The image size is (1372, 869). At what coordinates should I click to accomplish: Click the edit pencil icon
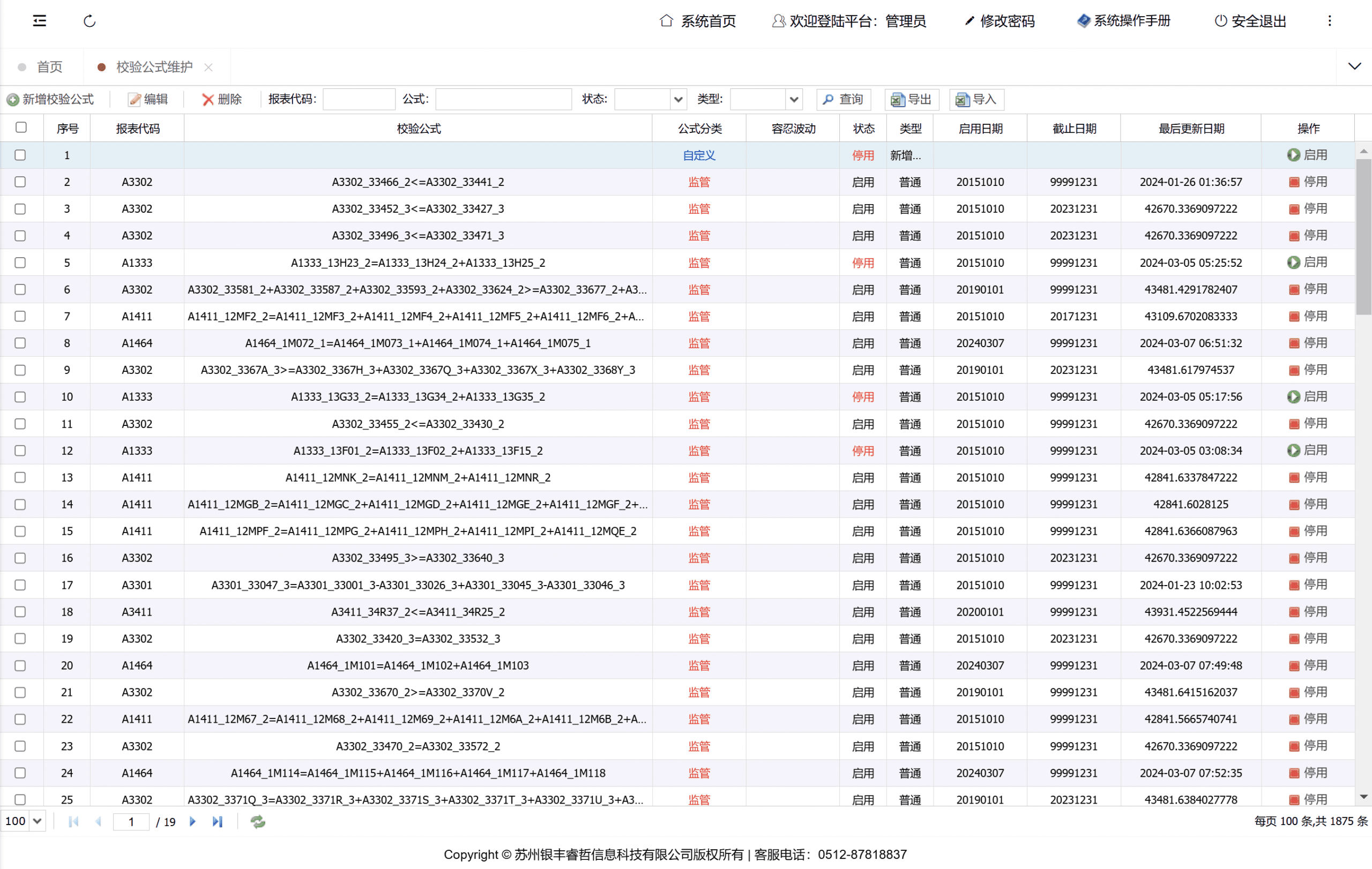[135, 100]
